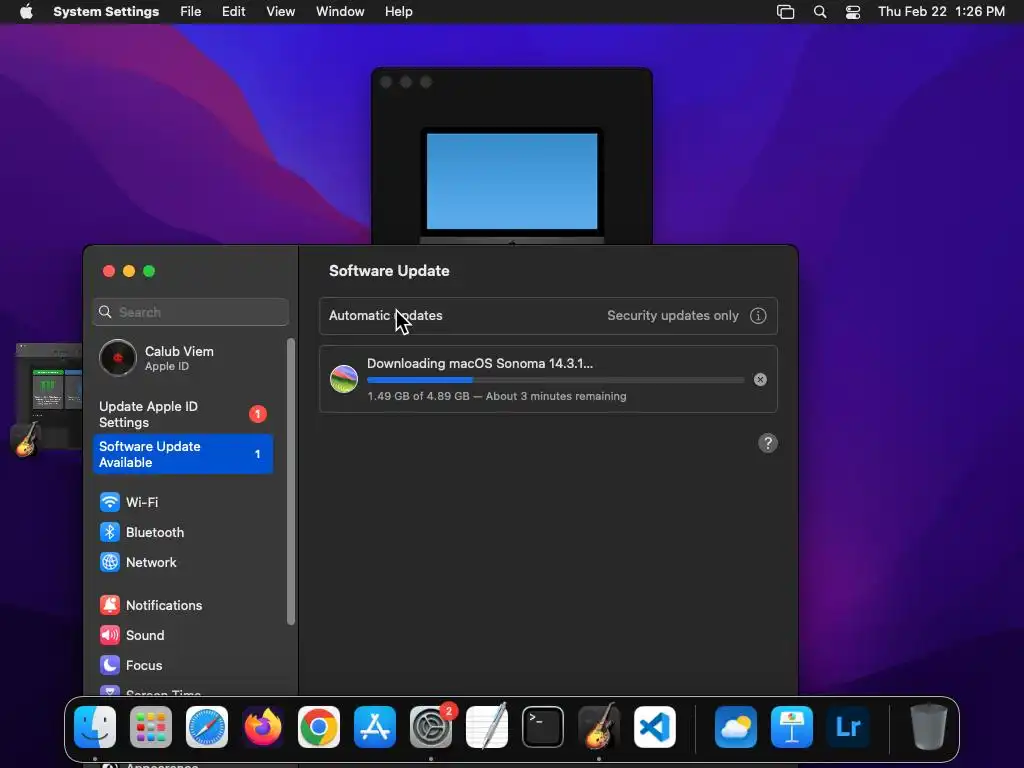Open GarageBand from the Dock

[599, 726]
